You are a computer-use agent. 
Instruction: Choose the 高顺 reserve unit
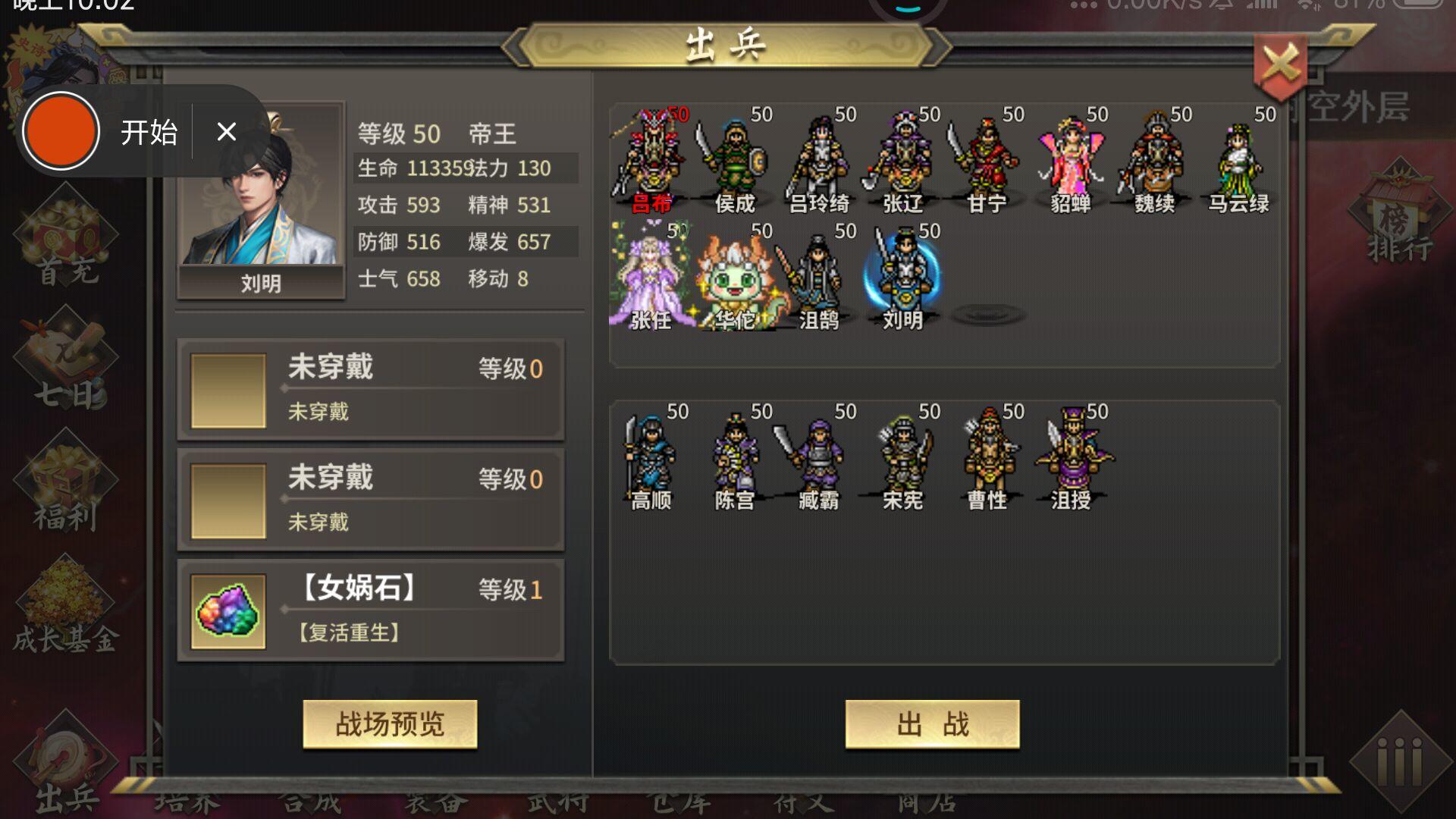click(x=651, y=458)
